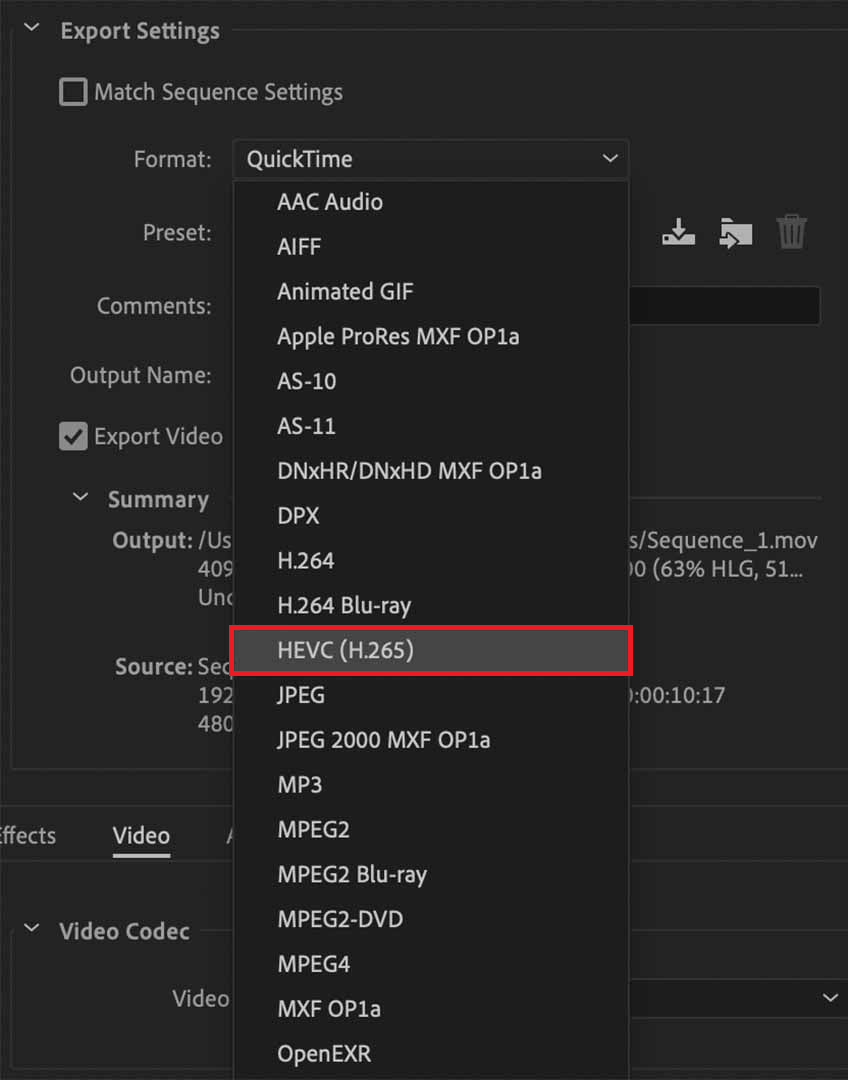Click the Output path ending Sequence_1.mov

(x=722, y=540)
